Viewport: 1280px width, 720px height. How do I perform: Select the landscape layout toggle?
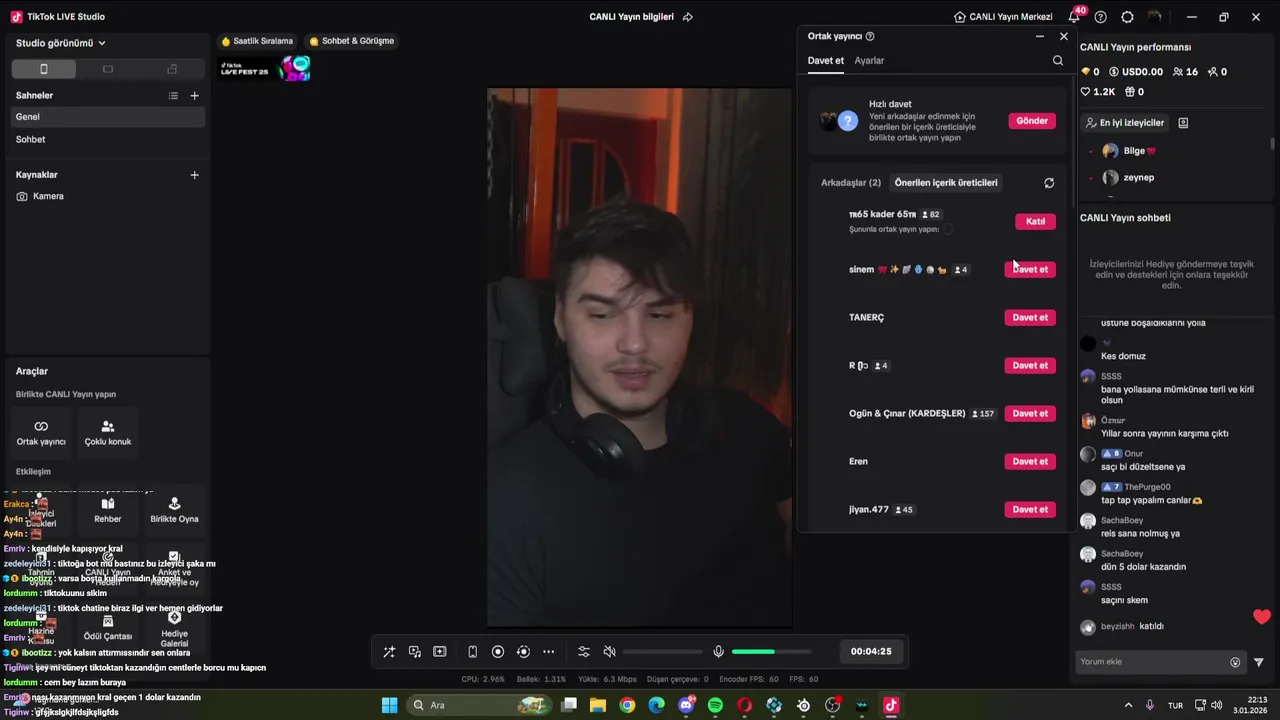pyautogui.click(x=108, y=69)
